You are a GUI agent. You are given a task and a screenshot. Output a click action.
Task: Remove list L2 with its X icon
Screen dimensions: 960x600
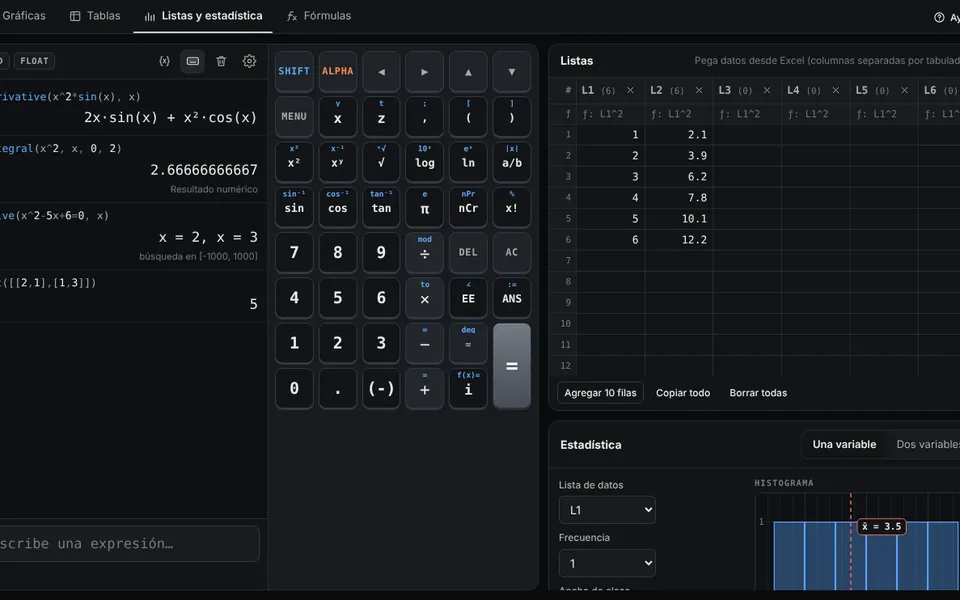pyautogui.click(x=699, y=90)
